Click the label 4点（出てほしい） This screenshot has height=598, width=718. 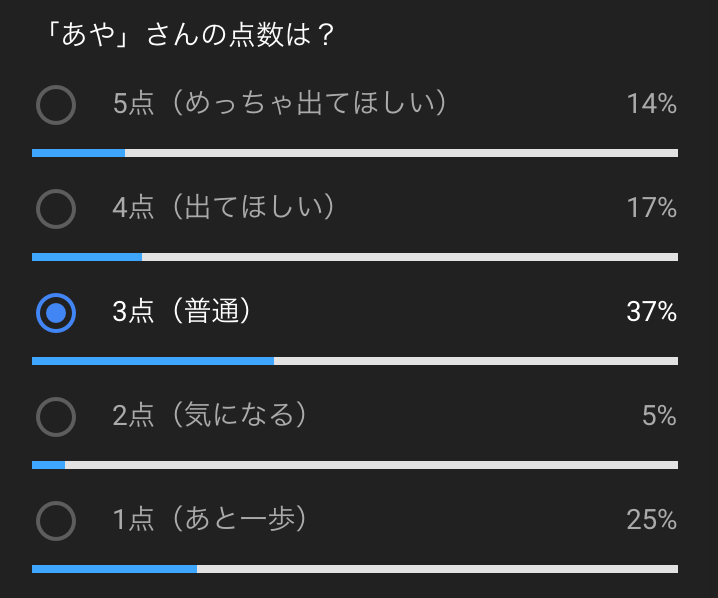(223, 207)
